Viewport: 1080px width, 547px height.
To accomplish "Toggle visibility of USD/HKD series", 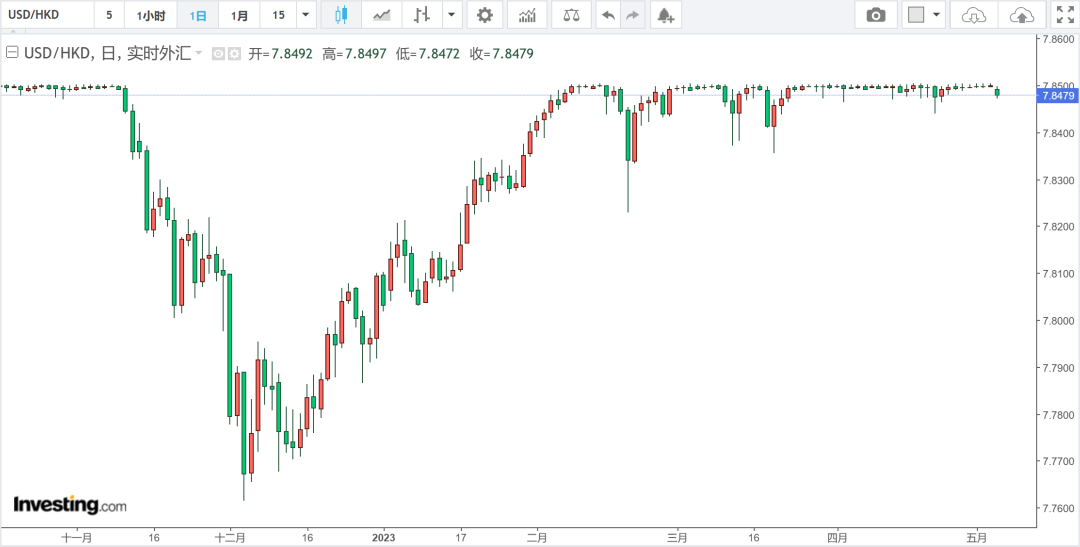I will point(217,53).
